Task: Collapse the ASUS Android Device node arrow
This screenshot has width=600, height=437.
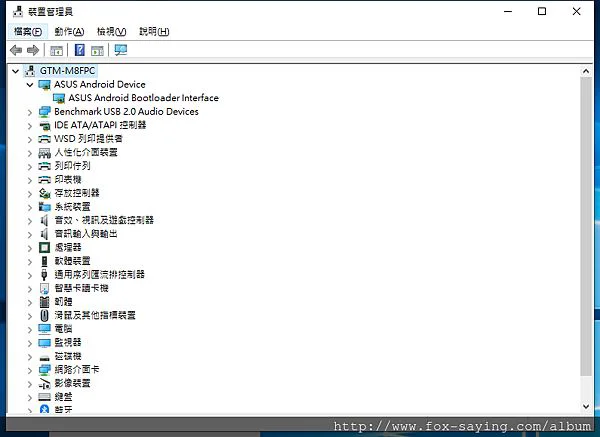Action: [x=30, y=85]
